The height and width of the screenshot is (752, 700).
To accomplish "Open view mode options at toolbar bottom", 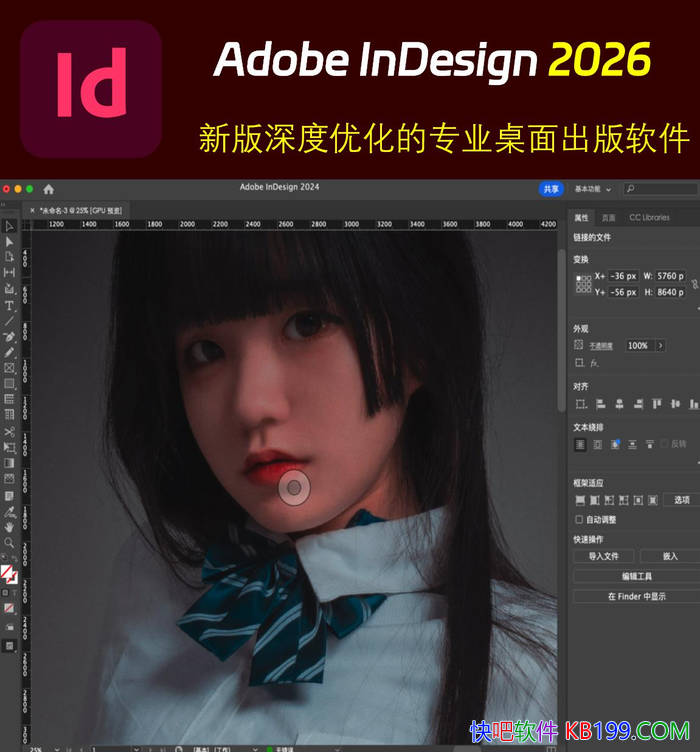I will point(9,646).
